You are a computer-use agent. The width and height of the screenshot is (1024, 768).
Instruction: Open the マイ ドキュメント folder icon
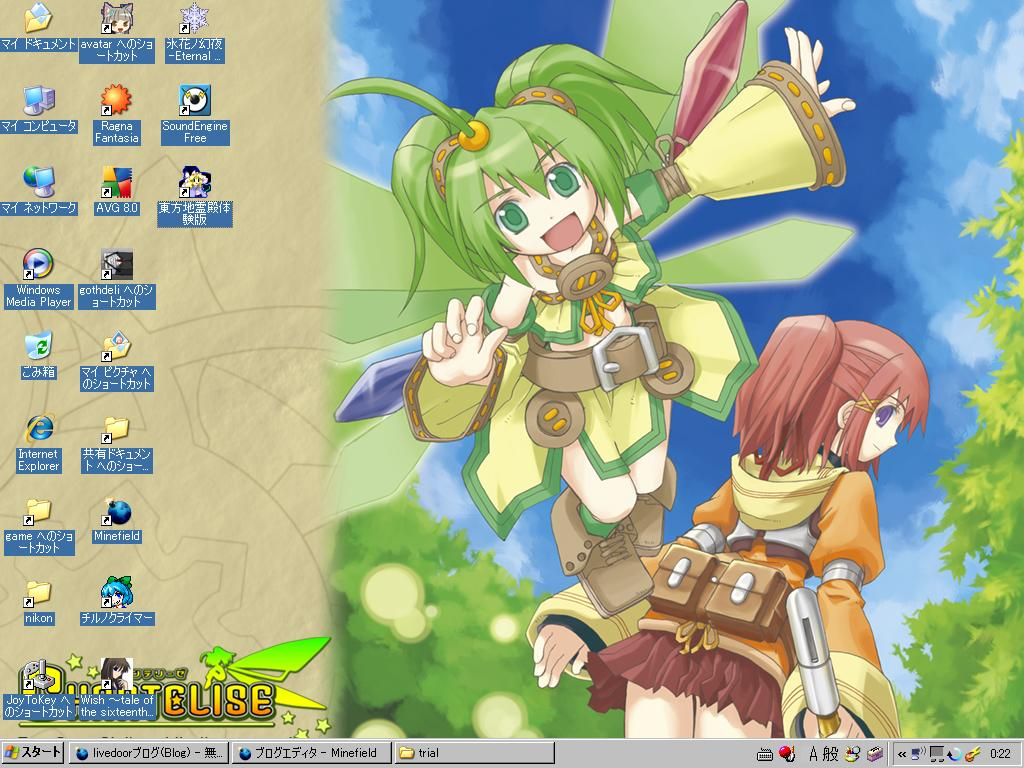(x=38, y=18)
